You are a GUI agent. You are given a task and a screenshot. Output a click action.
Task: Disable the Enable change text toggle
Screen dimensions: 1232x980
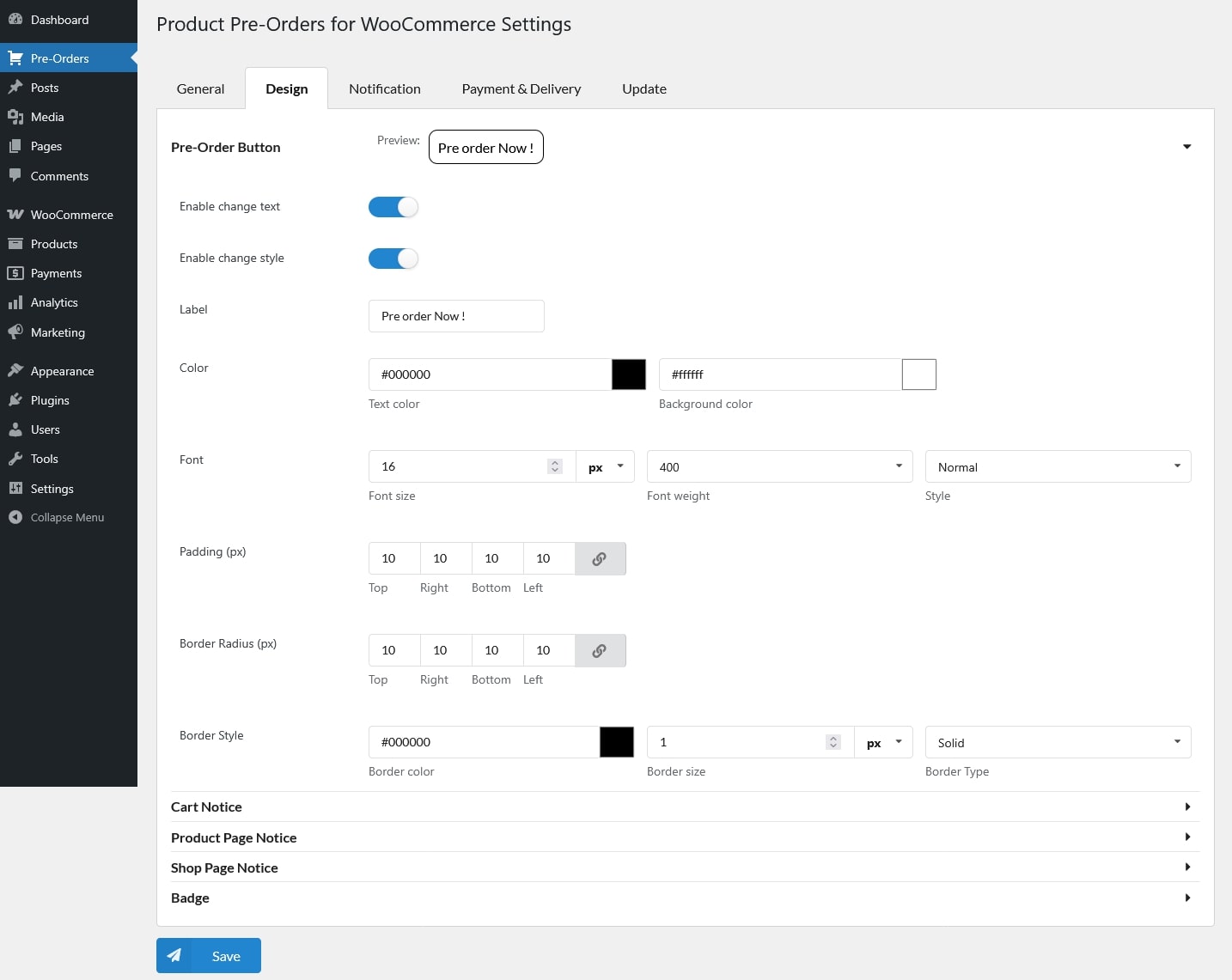point(393,207)
